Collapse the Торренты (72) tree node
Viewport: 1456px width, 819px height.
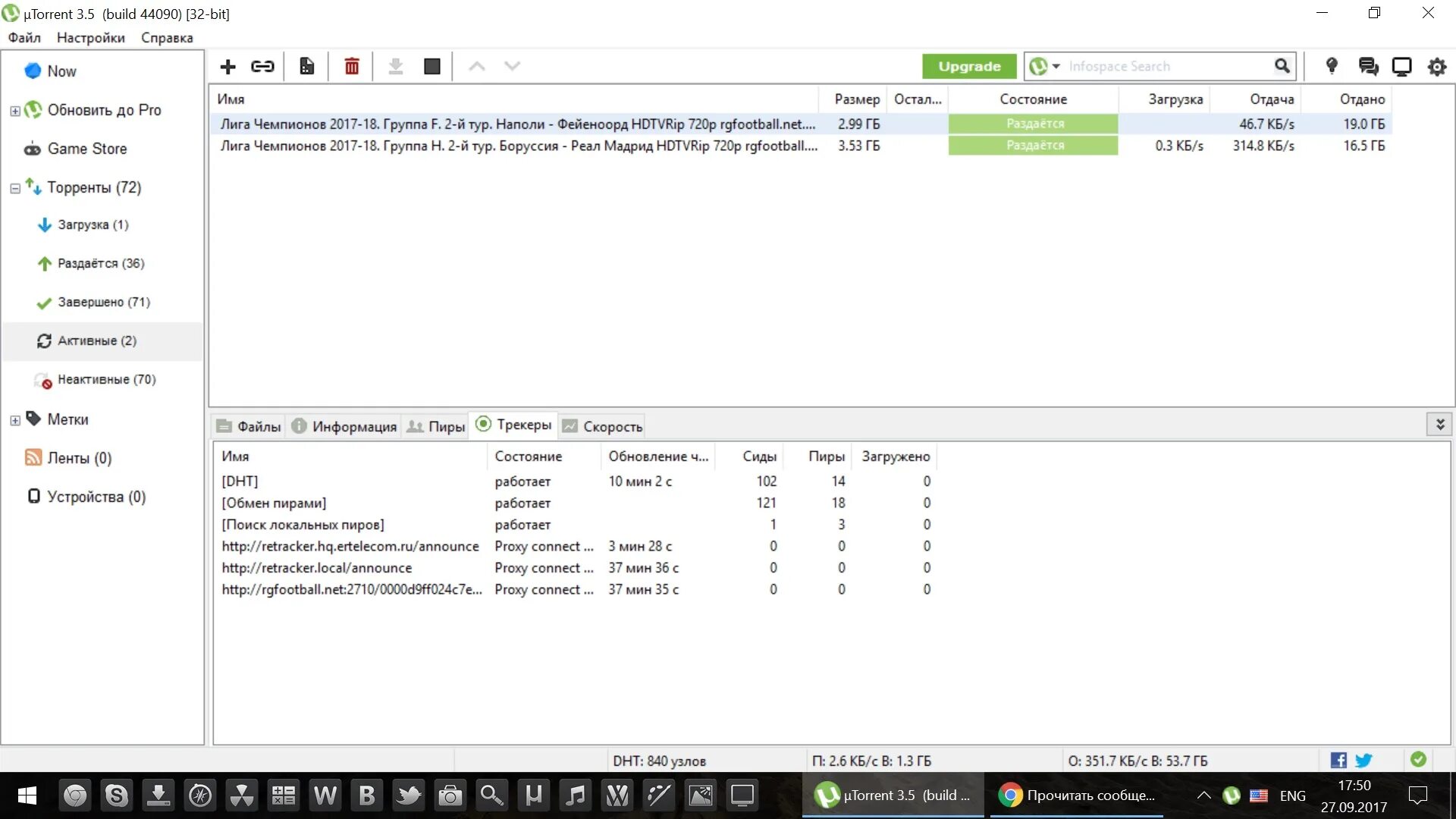click(x=15, y=188)
